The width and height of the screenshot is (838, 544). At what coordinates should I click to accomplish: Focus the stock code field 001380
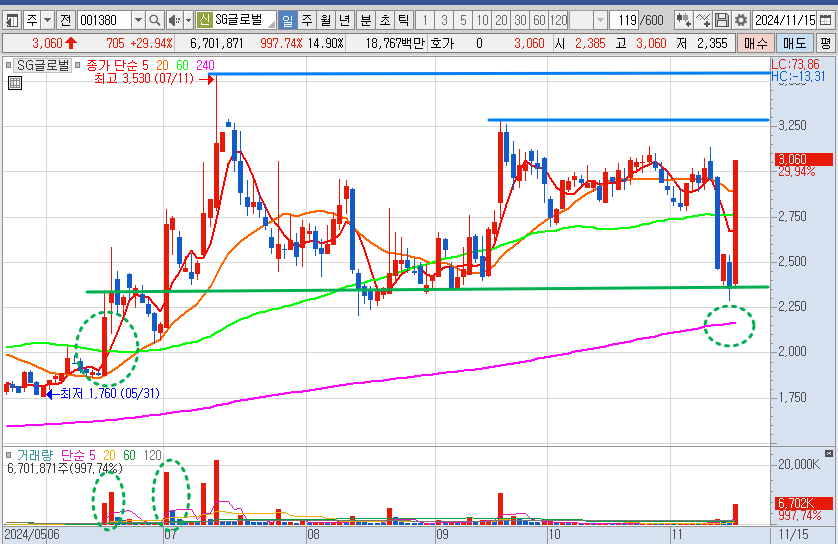[x=104, y=21]
